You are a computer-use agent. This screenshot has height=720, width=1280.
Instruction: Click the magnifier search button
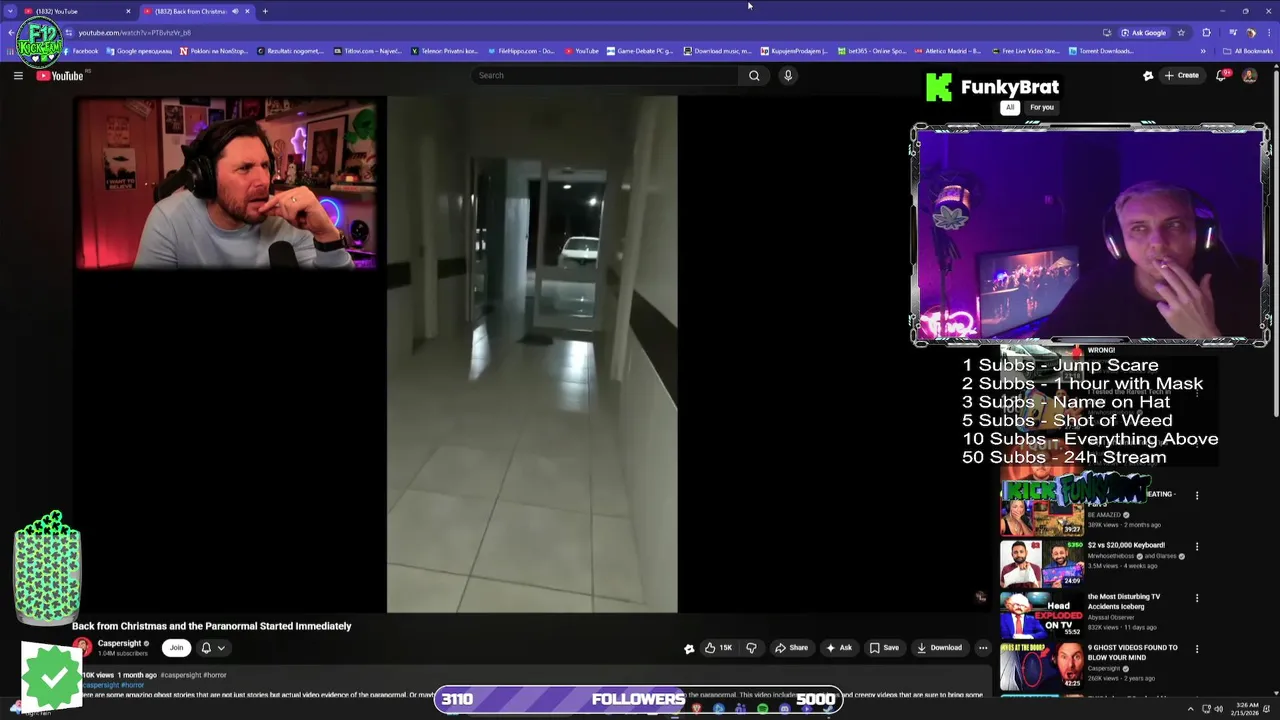tap(754, 75)
